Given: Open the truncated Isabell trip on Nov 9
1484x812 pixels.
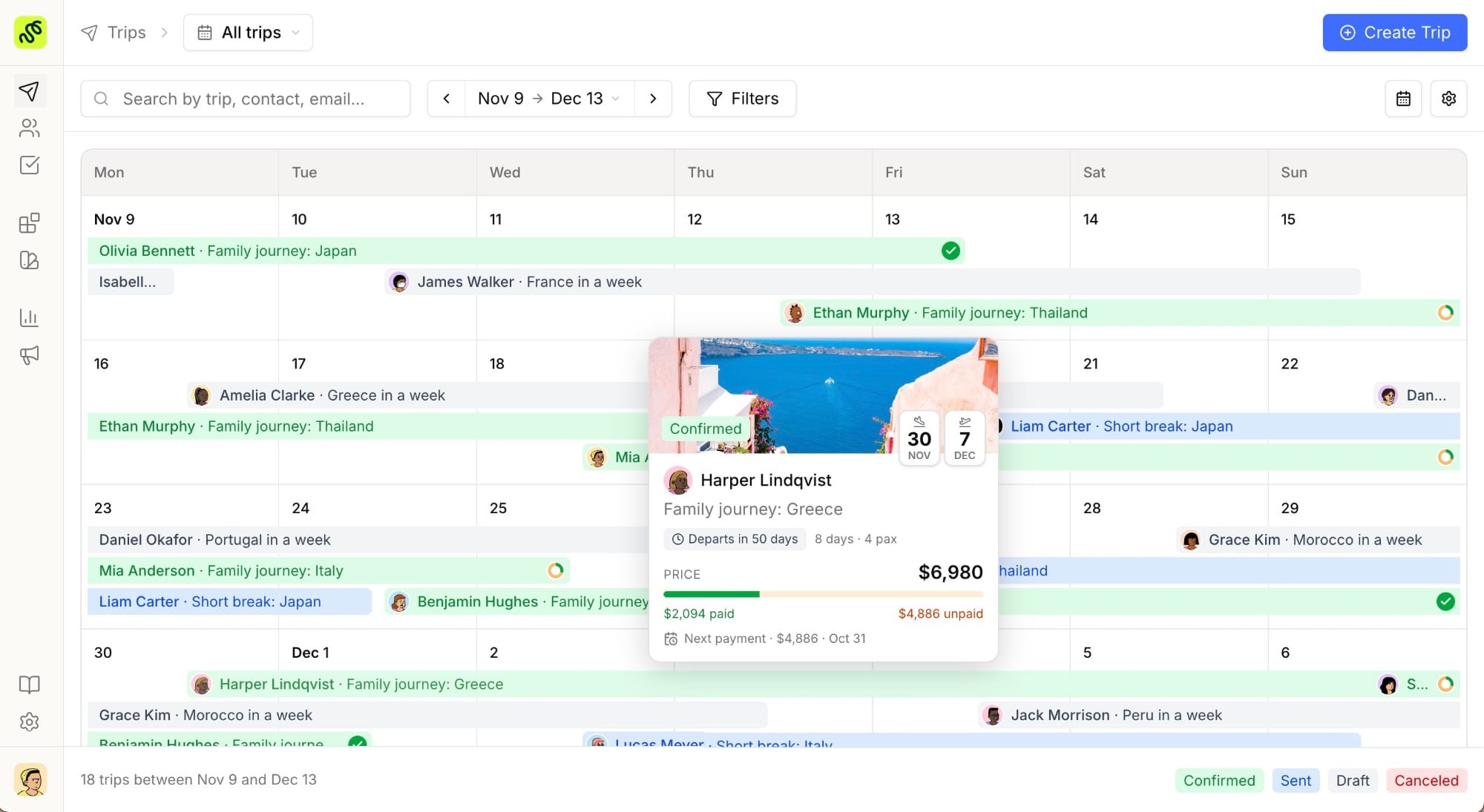Looking at the screenshot, I should click(131, 282).
